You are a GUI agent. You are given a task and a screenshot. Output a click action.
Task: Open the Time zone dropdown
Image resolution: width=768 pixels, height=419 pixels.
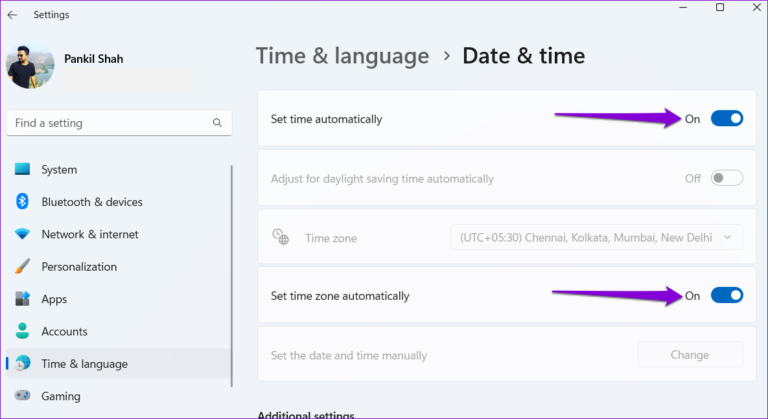click(597, 237)
